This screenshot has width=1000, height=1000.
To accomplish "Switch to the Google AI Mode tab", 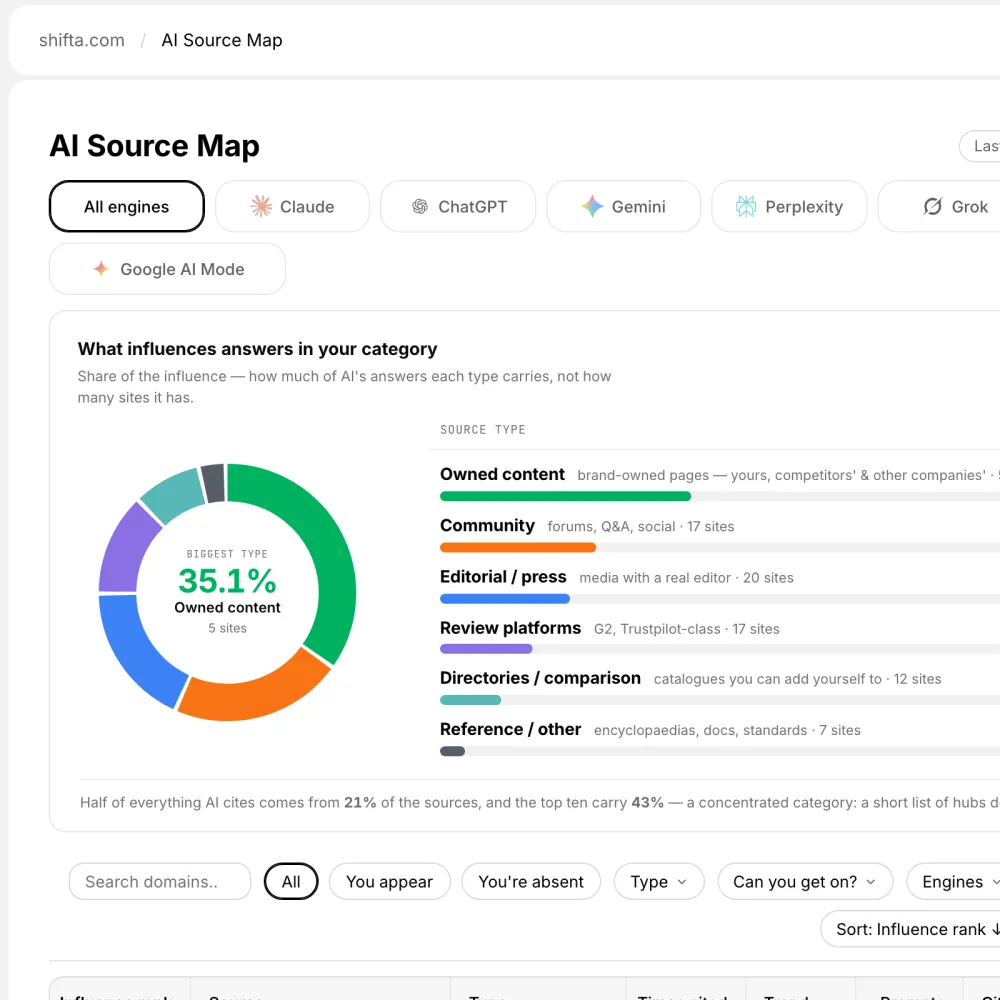I will [167, 269].
